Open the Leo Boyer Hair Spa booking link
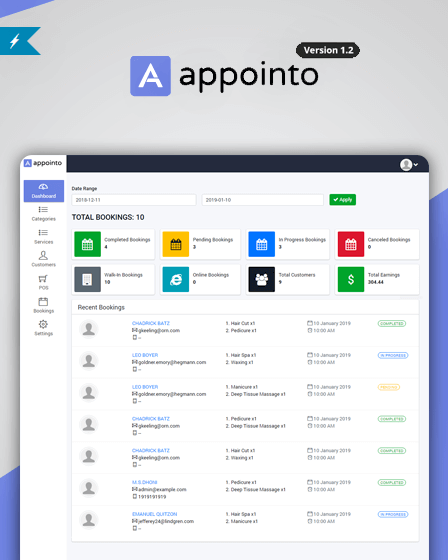Image resolution: width=448 pixels, height=560 pixels. [x=145, y=355]
